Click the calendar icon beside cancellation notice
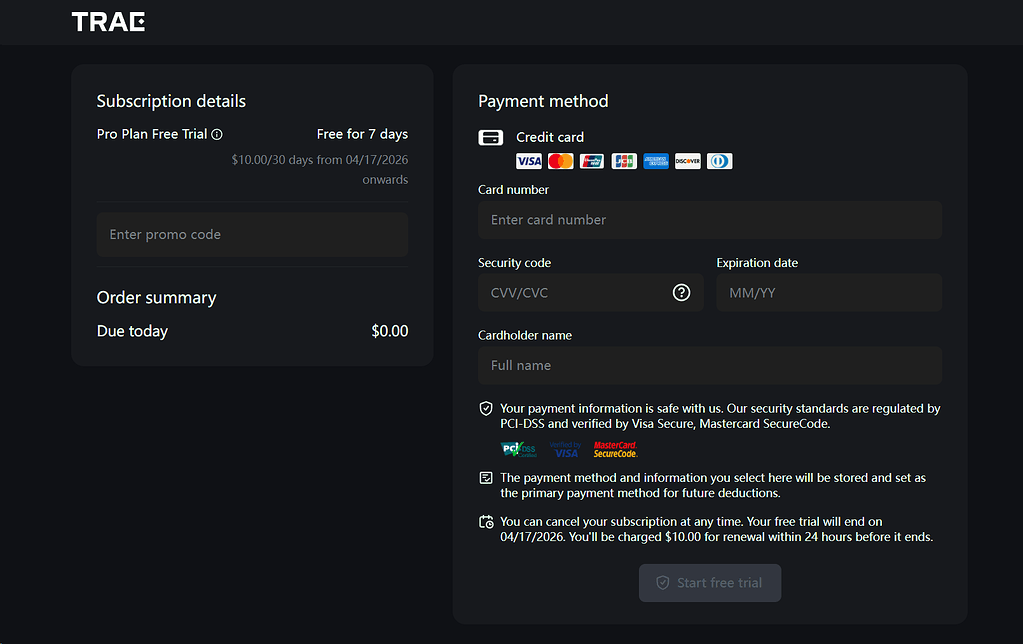Screen dimensions: 1023x644 pyautogui.click(x=486, y=522)
